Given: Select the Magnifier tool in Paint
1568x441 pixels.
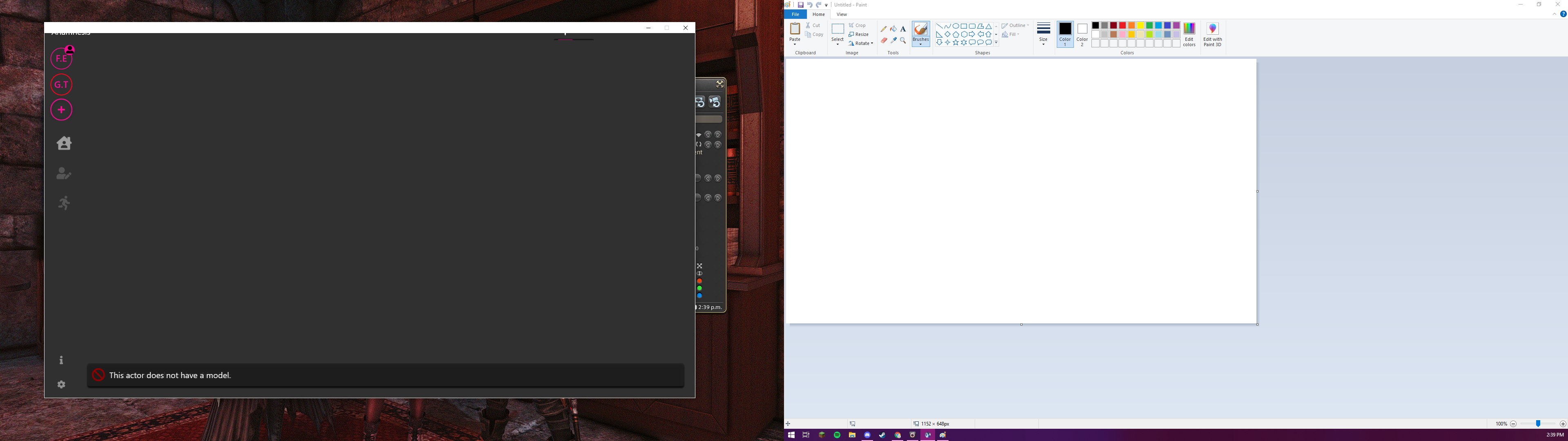Looking at the screenshot, I should pyautogui.click(x=903, y=40).
